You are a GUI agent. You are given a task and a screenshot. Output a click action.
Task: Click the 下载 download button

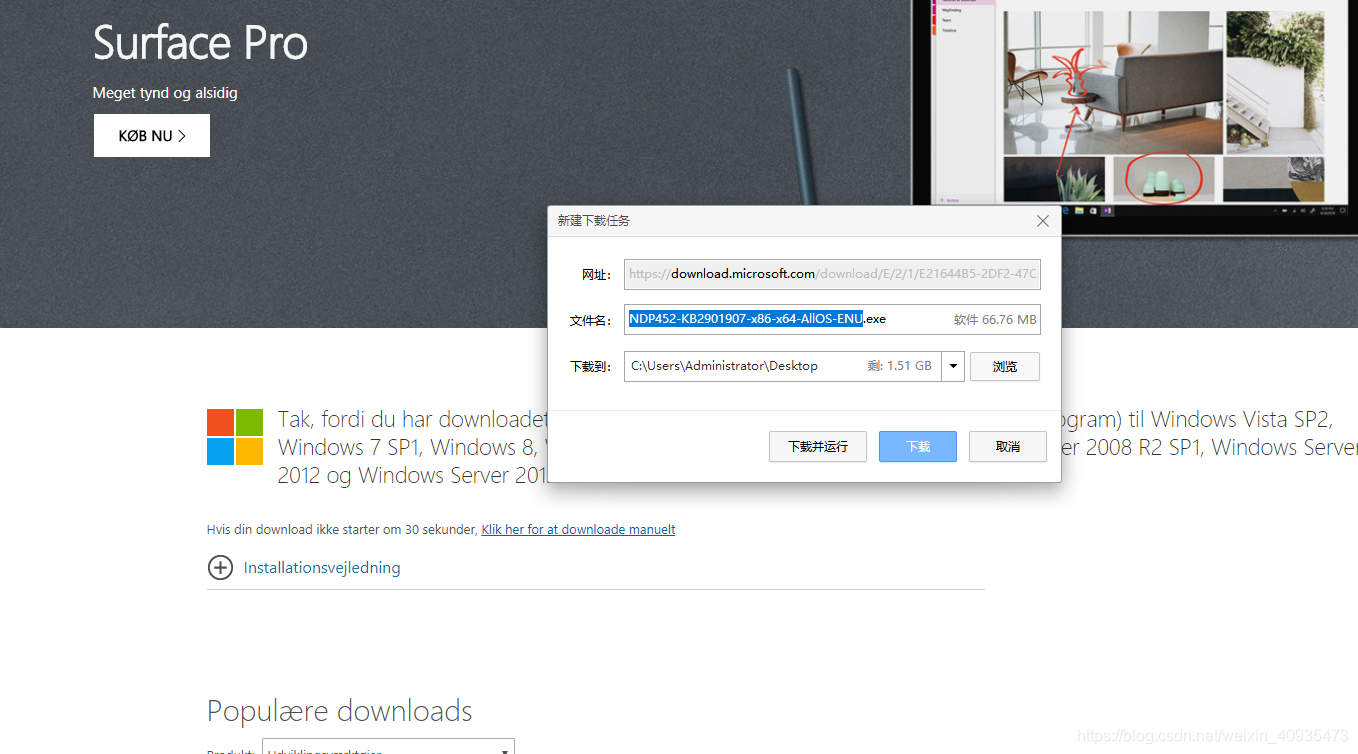tap(918, 447)
